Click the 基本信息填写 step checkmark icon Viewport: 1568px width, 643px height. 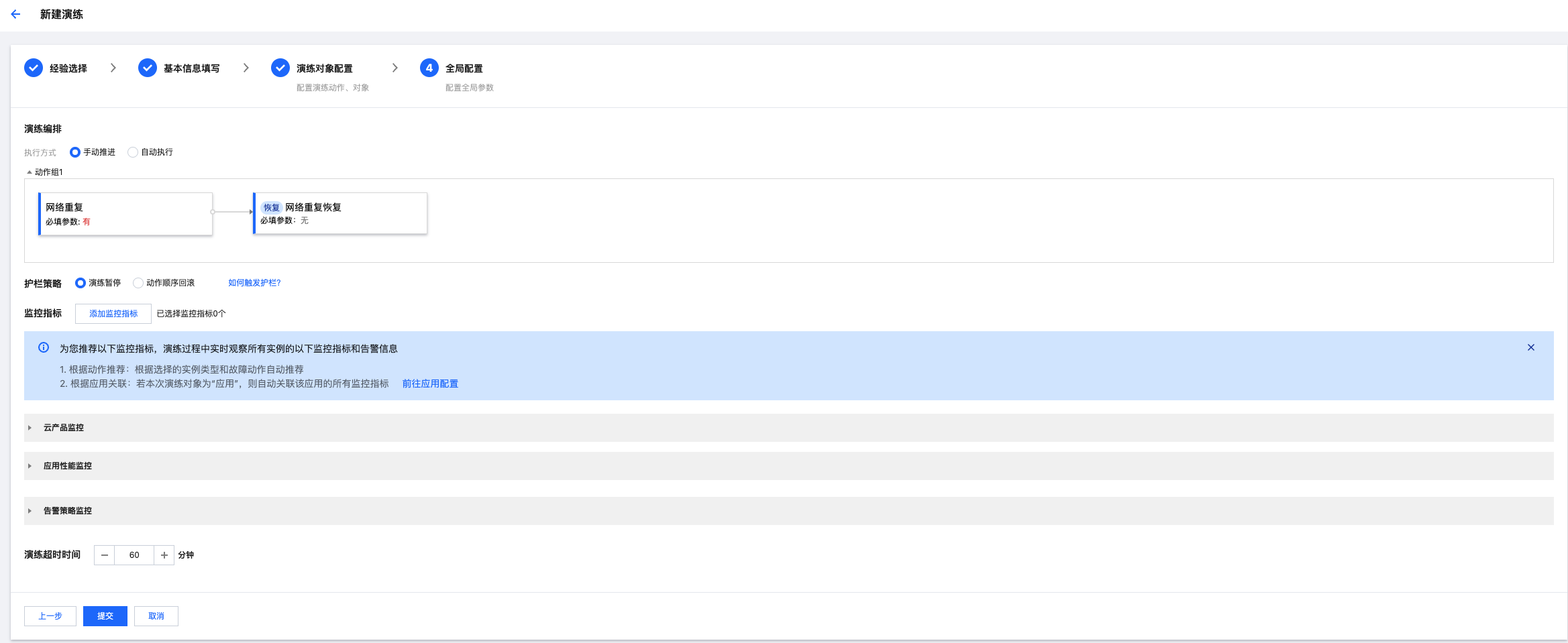click(x=147, y=68)
